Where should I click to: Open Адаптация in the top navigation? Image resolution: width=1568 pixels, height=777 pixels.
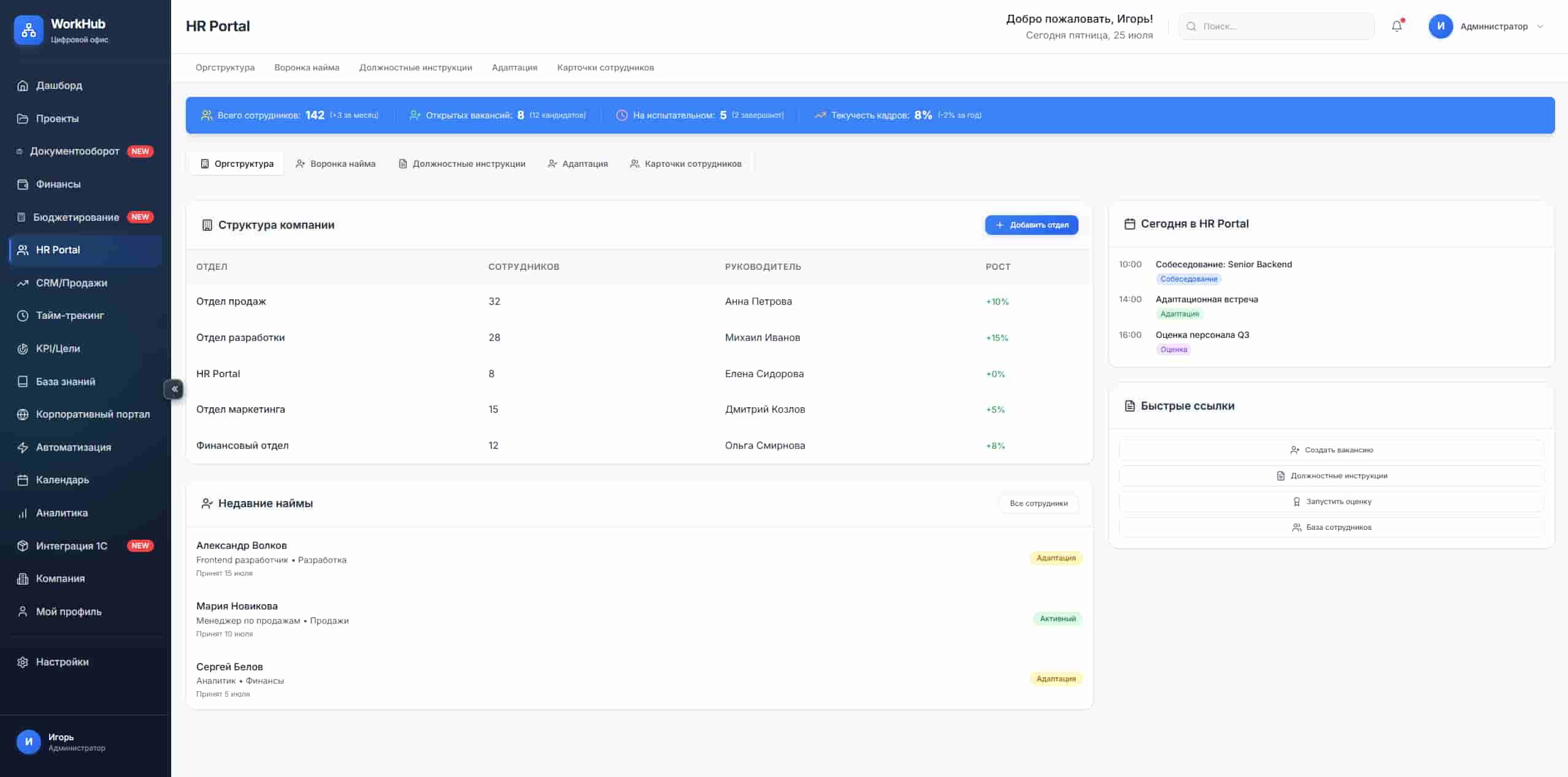[514, 67]
